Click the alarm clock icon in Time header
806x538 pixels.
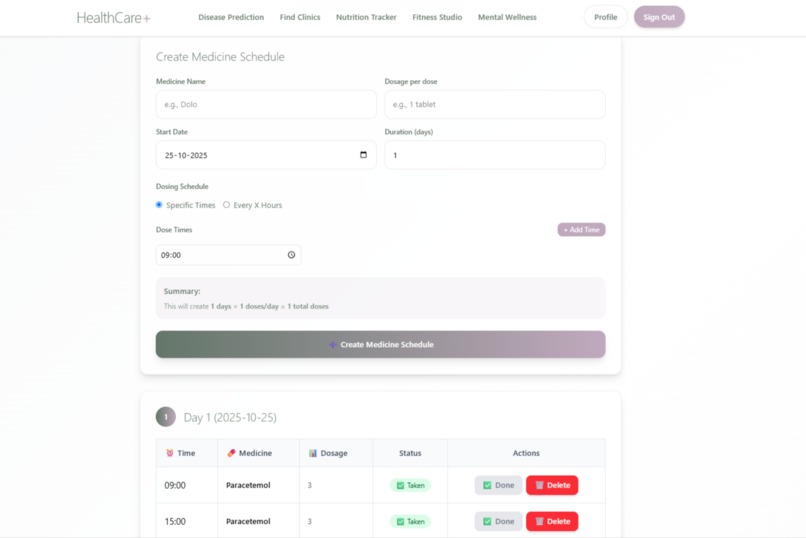(x=170, y=453)
